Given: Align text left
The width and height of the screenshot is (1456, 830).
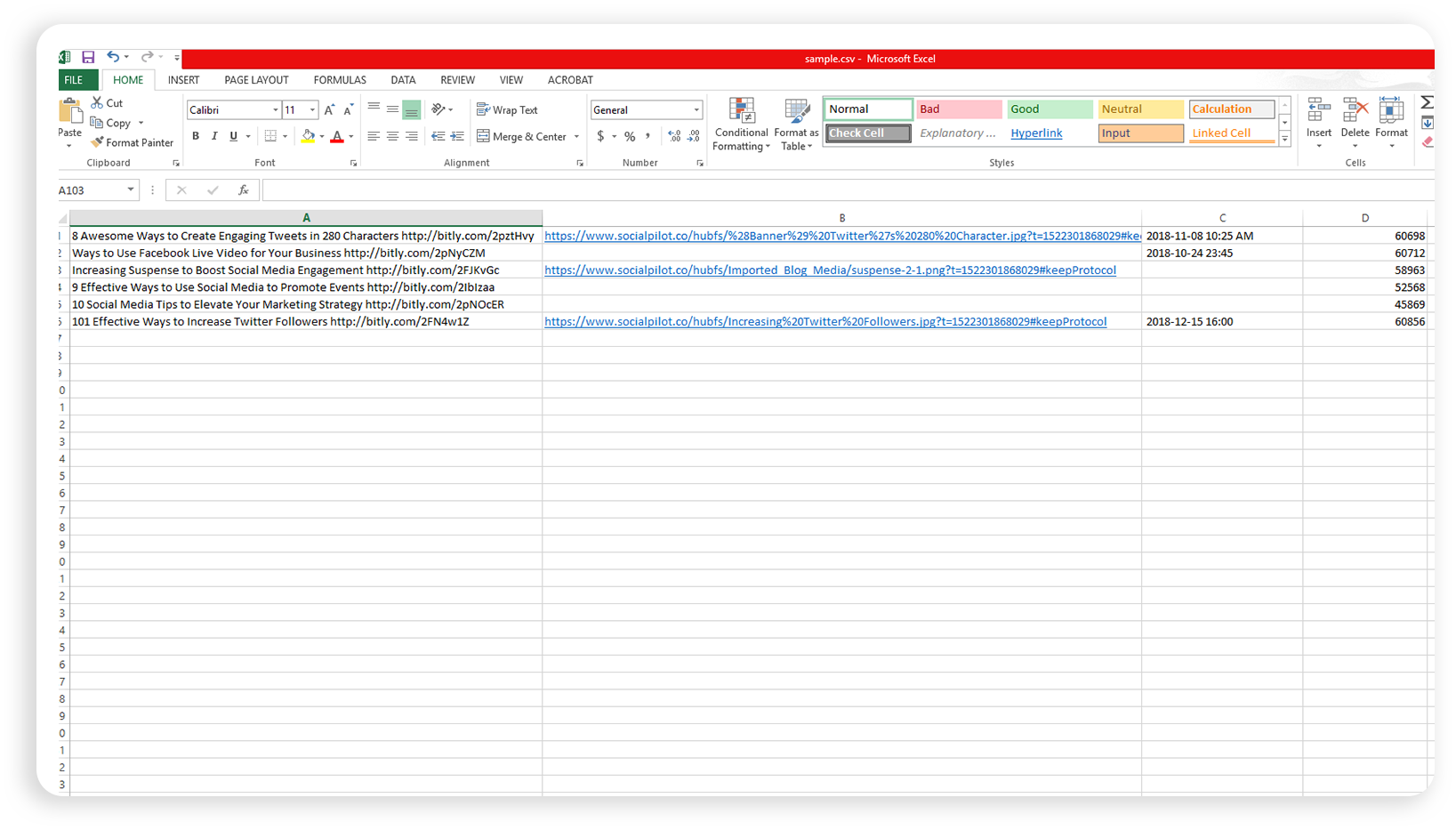Looking at the screenshot, I should [x=374, y=136].
